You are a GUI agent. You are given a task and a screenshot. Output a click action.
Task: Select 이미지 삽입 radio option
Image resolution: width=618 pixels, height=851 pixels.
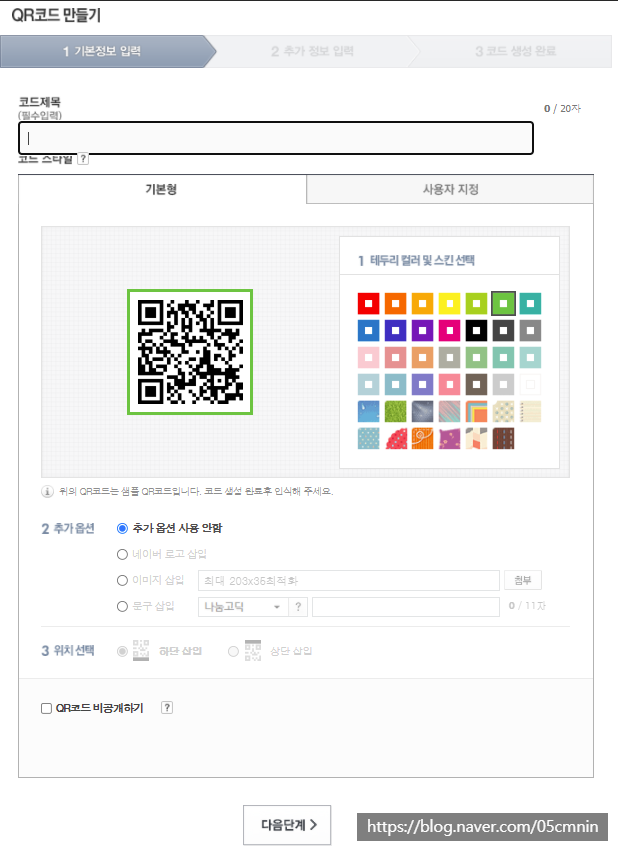coord(122,580)
